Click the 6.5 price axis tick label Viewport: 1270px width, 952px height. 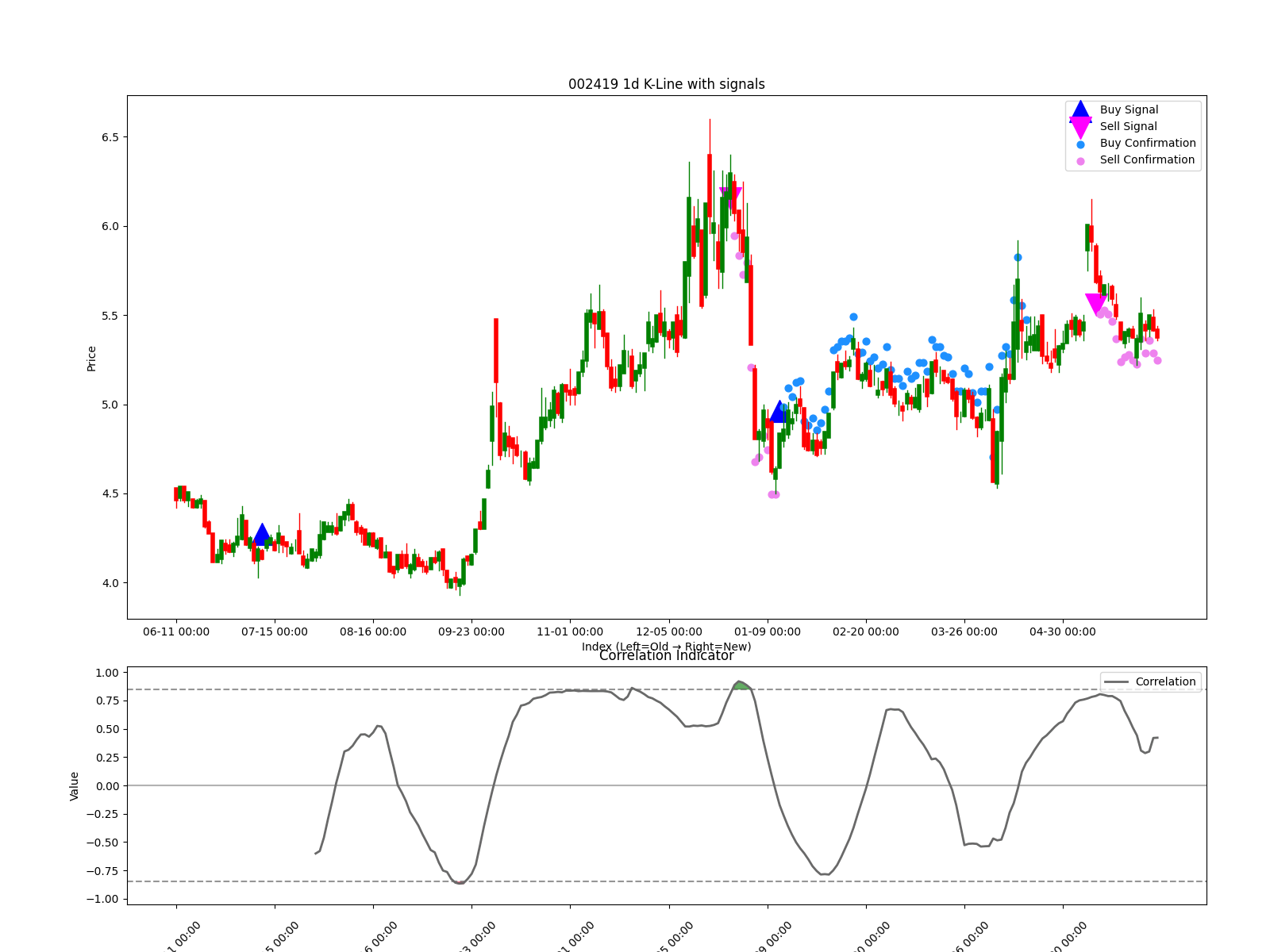pyautogui.click(x=110, y=137)
